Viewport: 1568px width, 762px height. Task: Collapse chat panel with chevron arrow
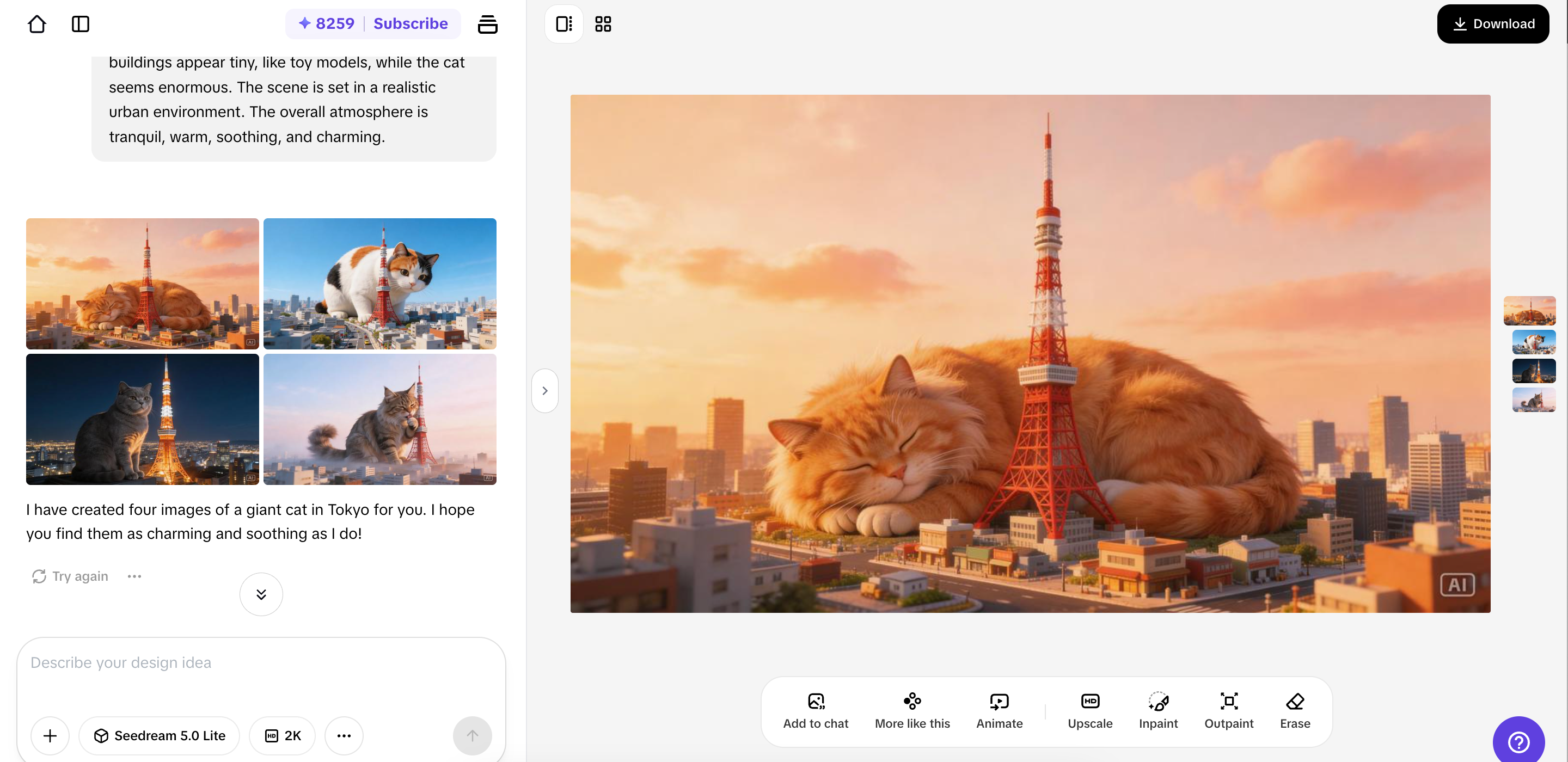545,391
